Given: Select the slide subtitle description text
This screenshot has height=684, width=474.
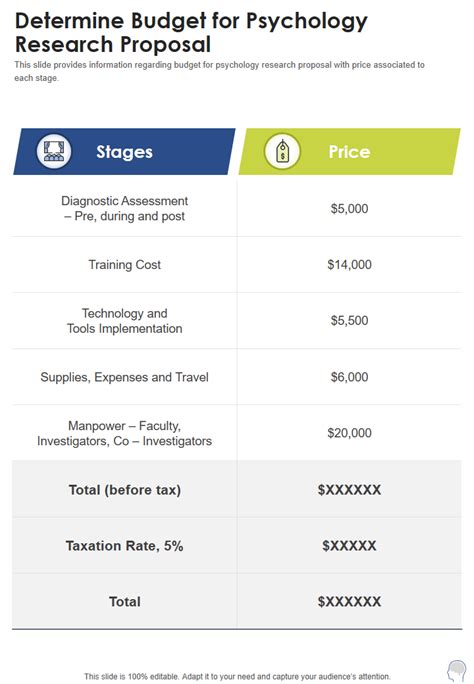Looking at the screenshot, I should pyautogui.click(x=219, y=71).
